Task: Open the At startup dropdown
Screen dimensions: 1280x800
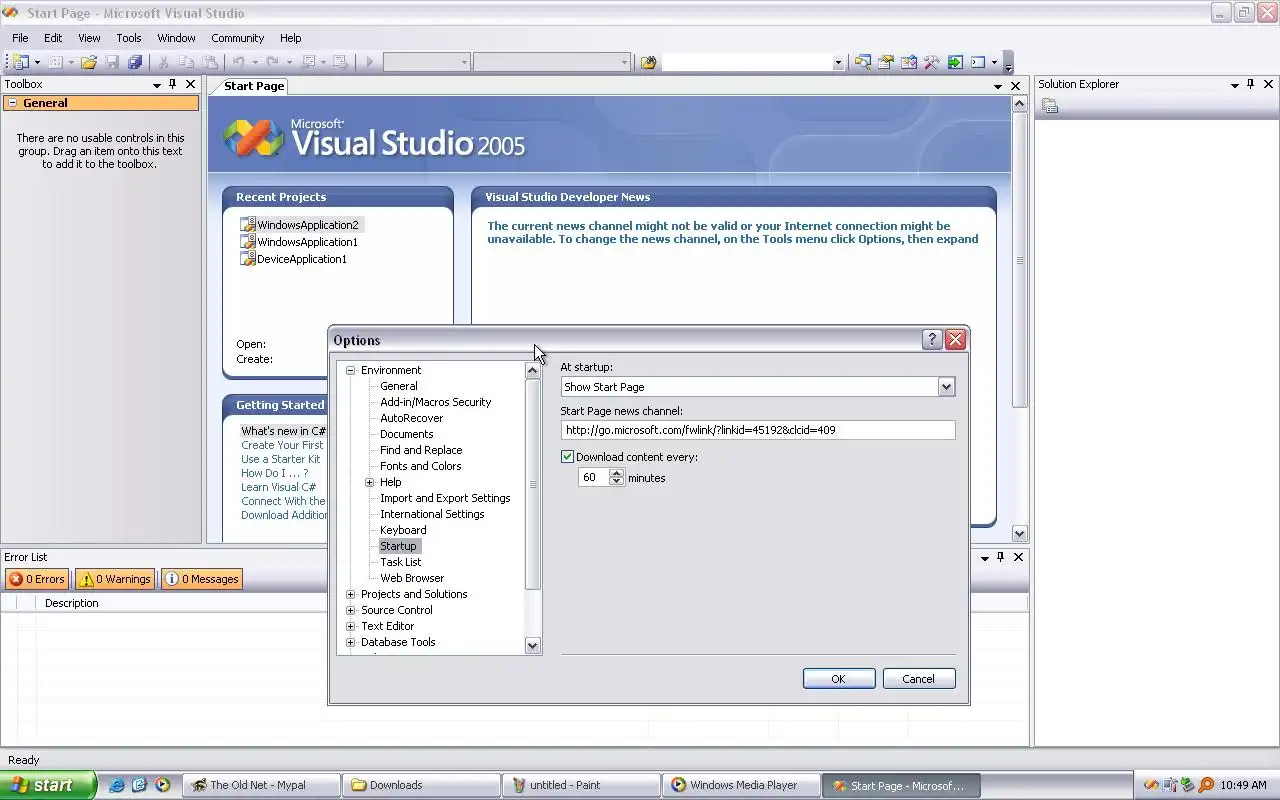Action: pyautogui.click(x=946, y=387)
